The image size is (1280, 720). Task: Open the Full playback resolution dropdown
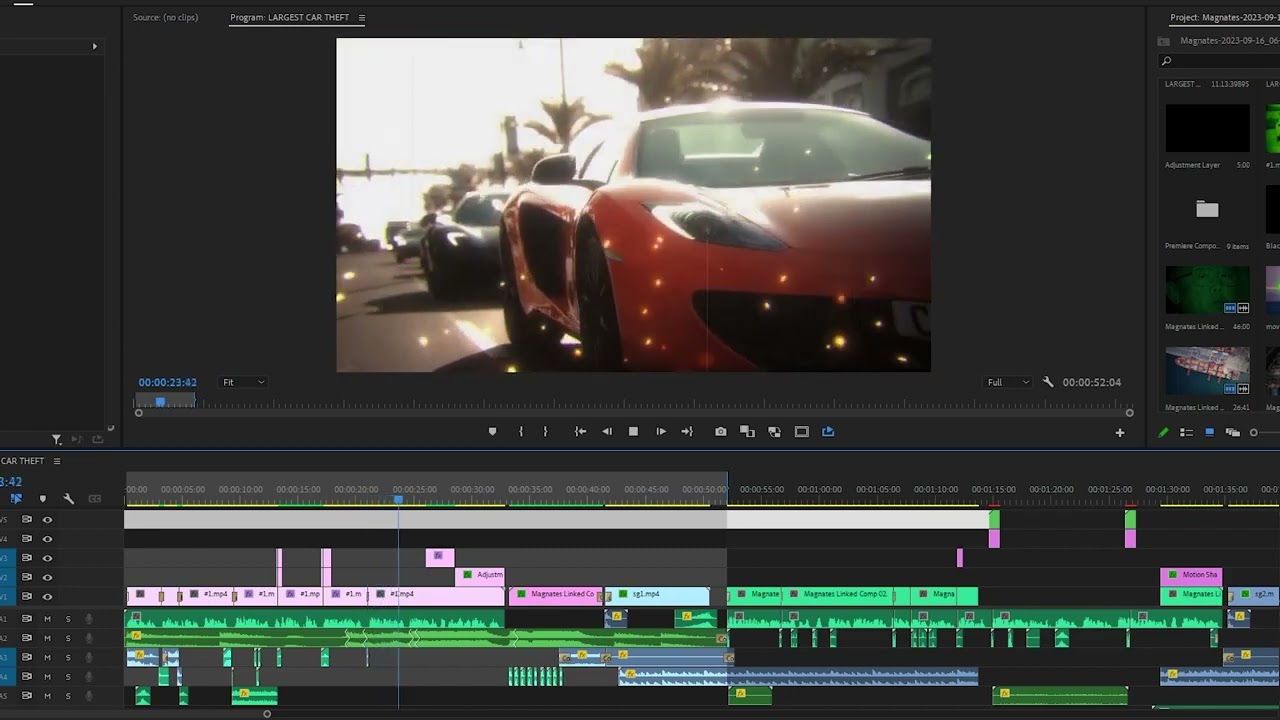pyautogui.click(x=1008, y=382)
